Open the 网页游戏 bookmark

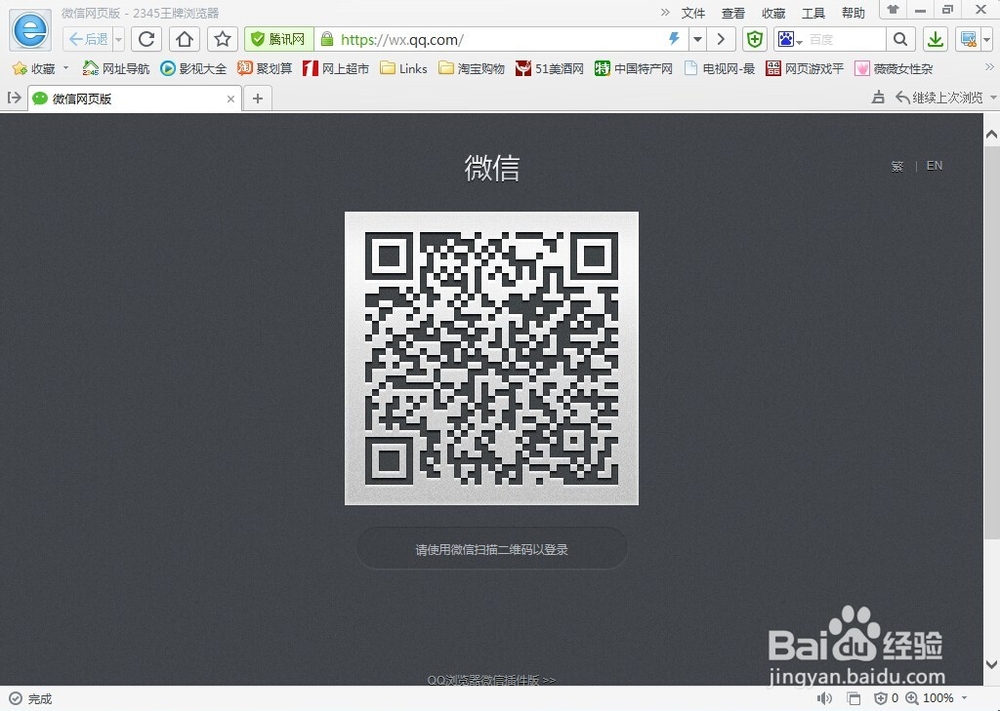(804, 68)
